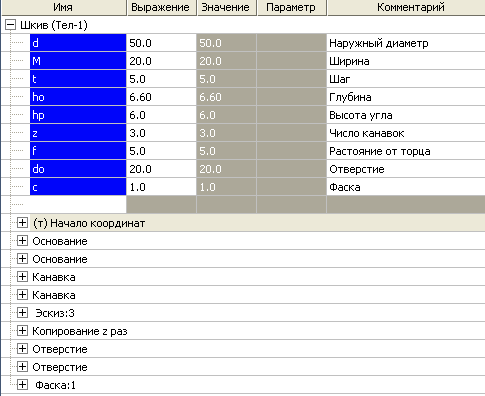485x396 pixels.
Task: Click the gray value cell 6.60
Action: [x=226, y=97]
